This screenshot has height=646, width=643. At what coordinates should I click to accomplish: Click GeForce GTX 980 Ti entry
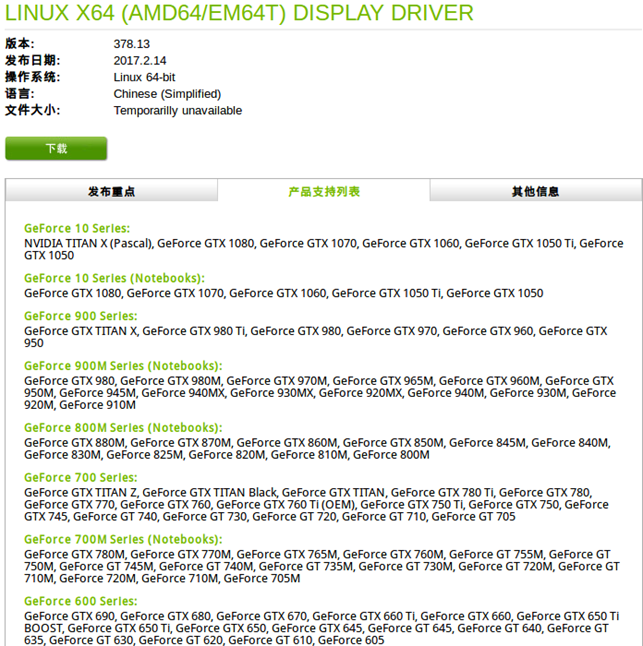[x=194, y=331]
